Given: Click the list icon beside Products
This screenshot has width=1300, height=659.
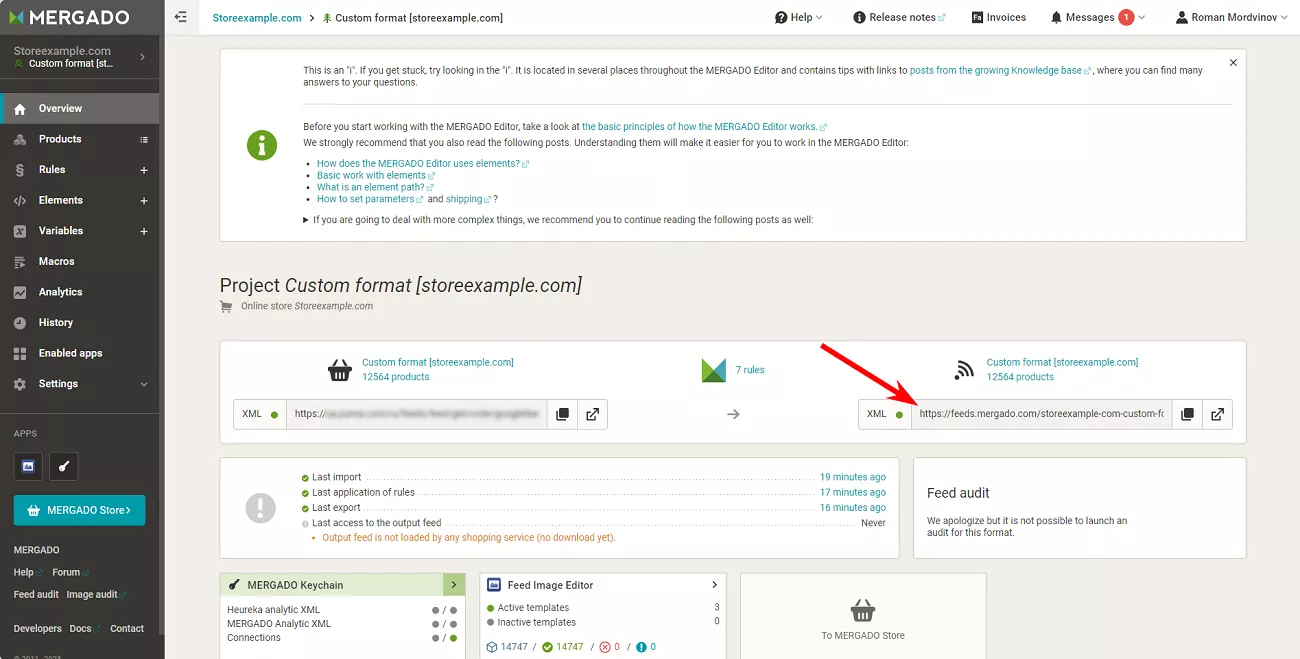Looking at the screenshot, I should (144, 140).
